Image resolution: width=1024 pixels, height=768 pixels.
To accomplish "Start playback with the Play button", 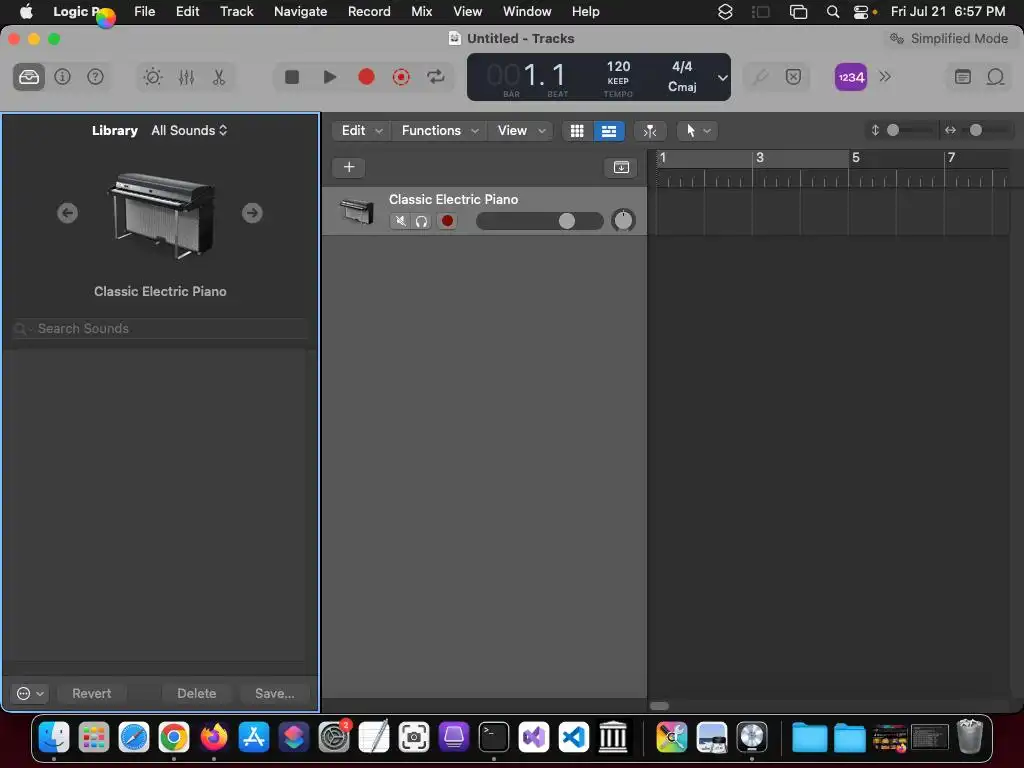I will 330,77.
